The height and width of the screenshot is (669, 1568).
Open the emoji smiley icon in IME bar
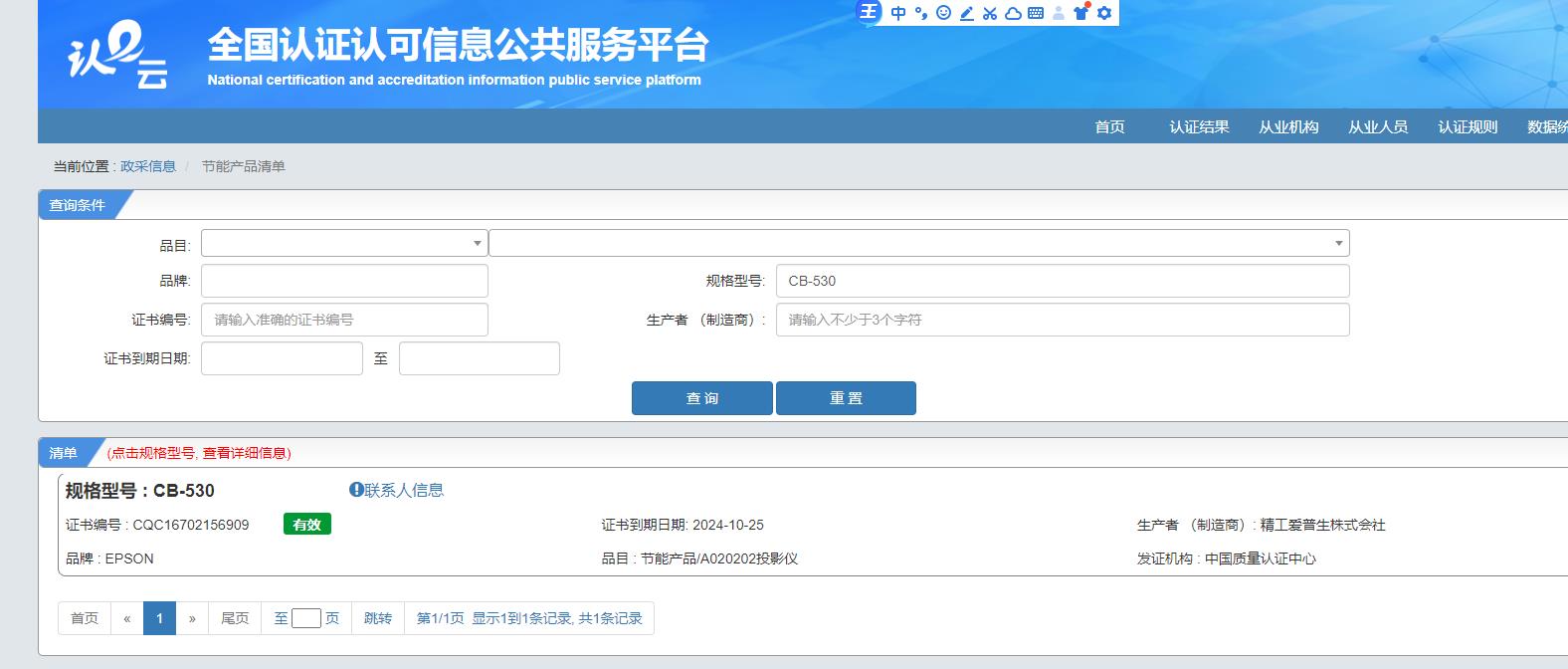[x=943, y=13]
